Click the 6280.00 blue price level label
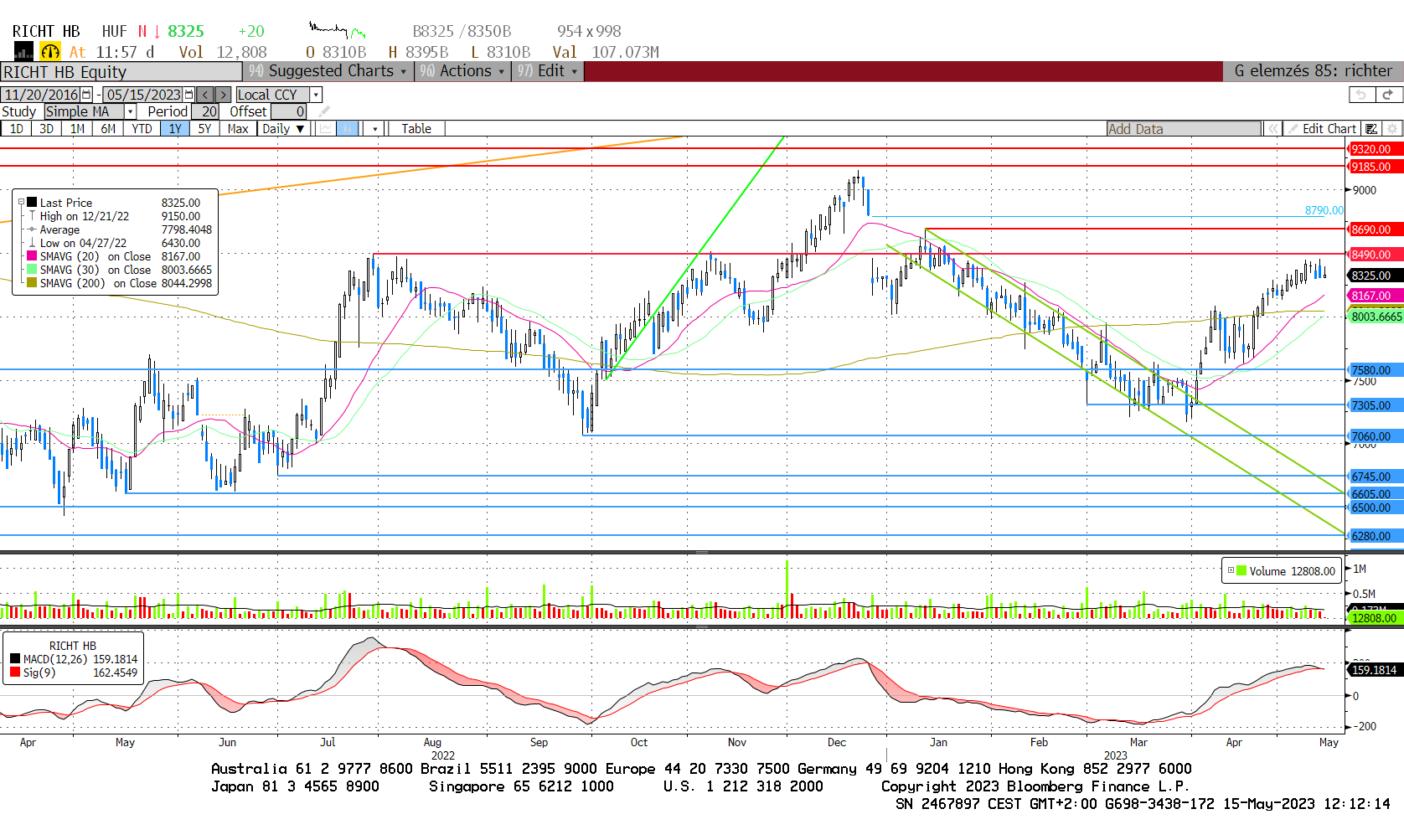 click(x=1375, y=536)
